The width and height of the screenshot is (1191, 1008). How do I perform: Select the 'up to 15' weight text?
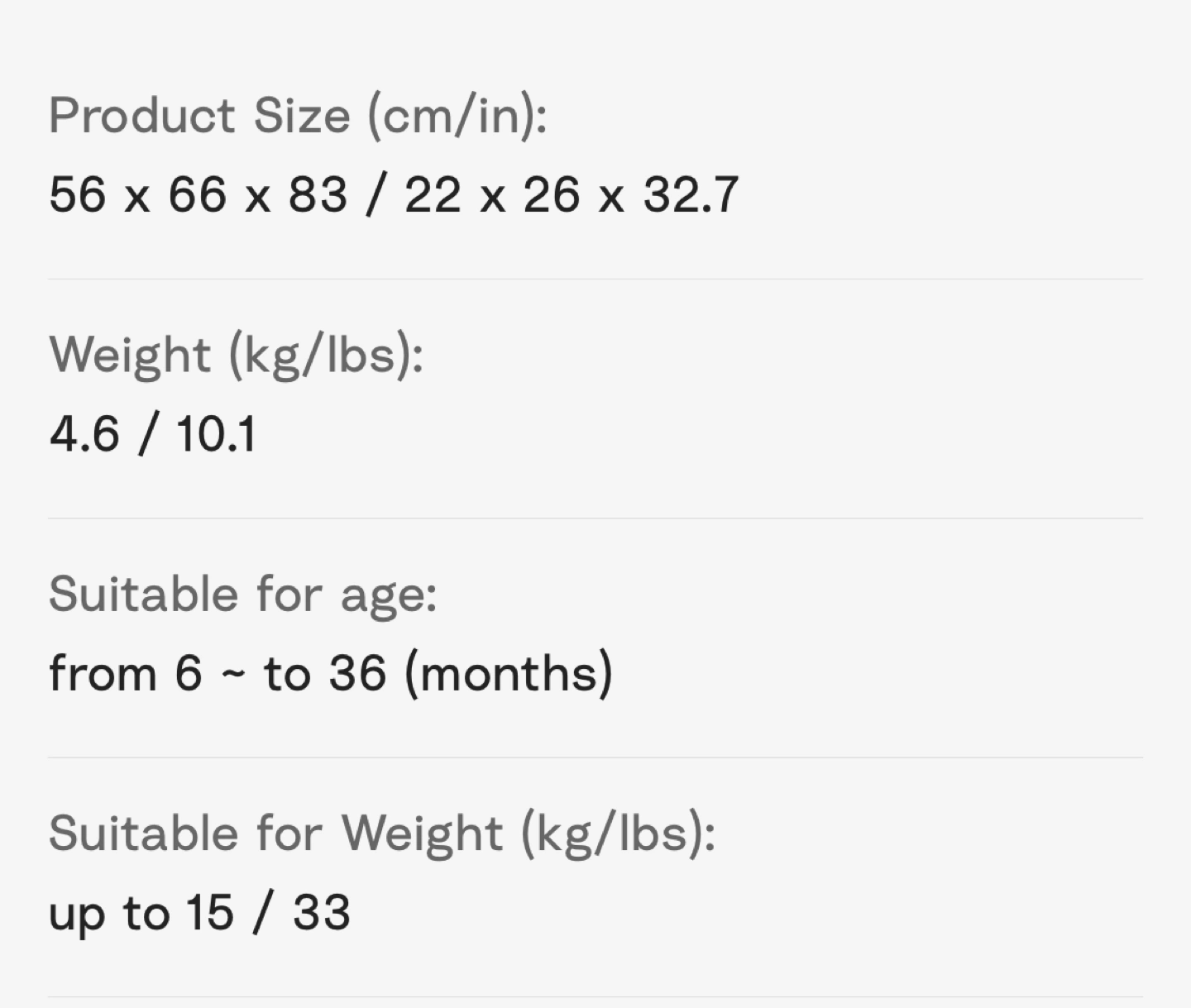pyautogui.click(x=141, y=914)
